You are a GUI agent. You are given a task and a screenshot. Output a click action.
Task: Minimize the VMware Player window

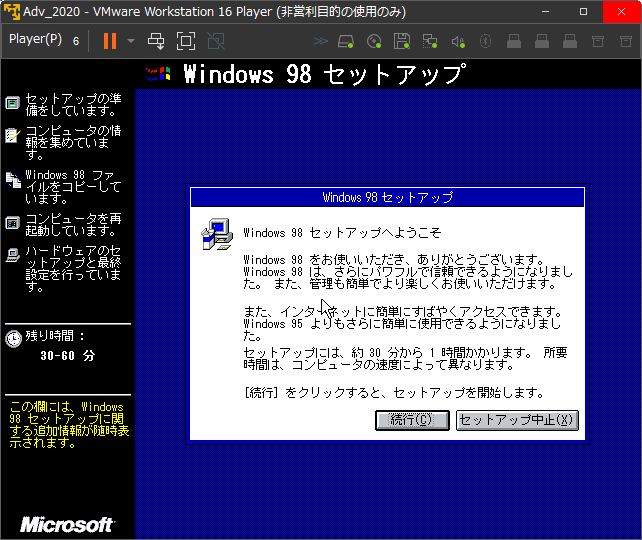[x=545, y=12]
